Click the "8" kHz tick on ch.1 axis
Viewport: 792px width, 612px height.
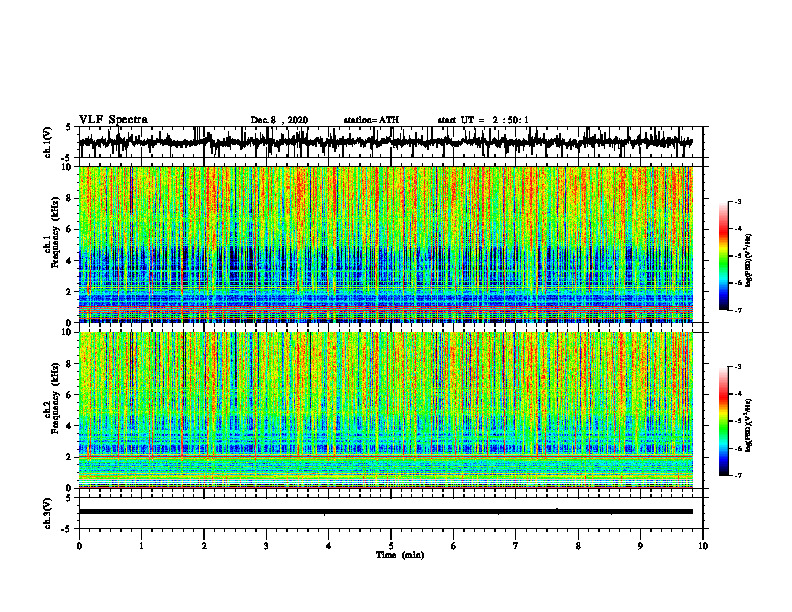coord(70,198)
